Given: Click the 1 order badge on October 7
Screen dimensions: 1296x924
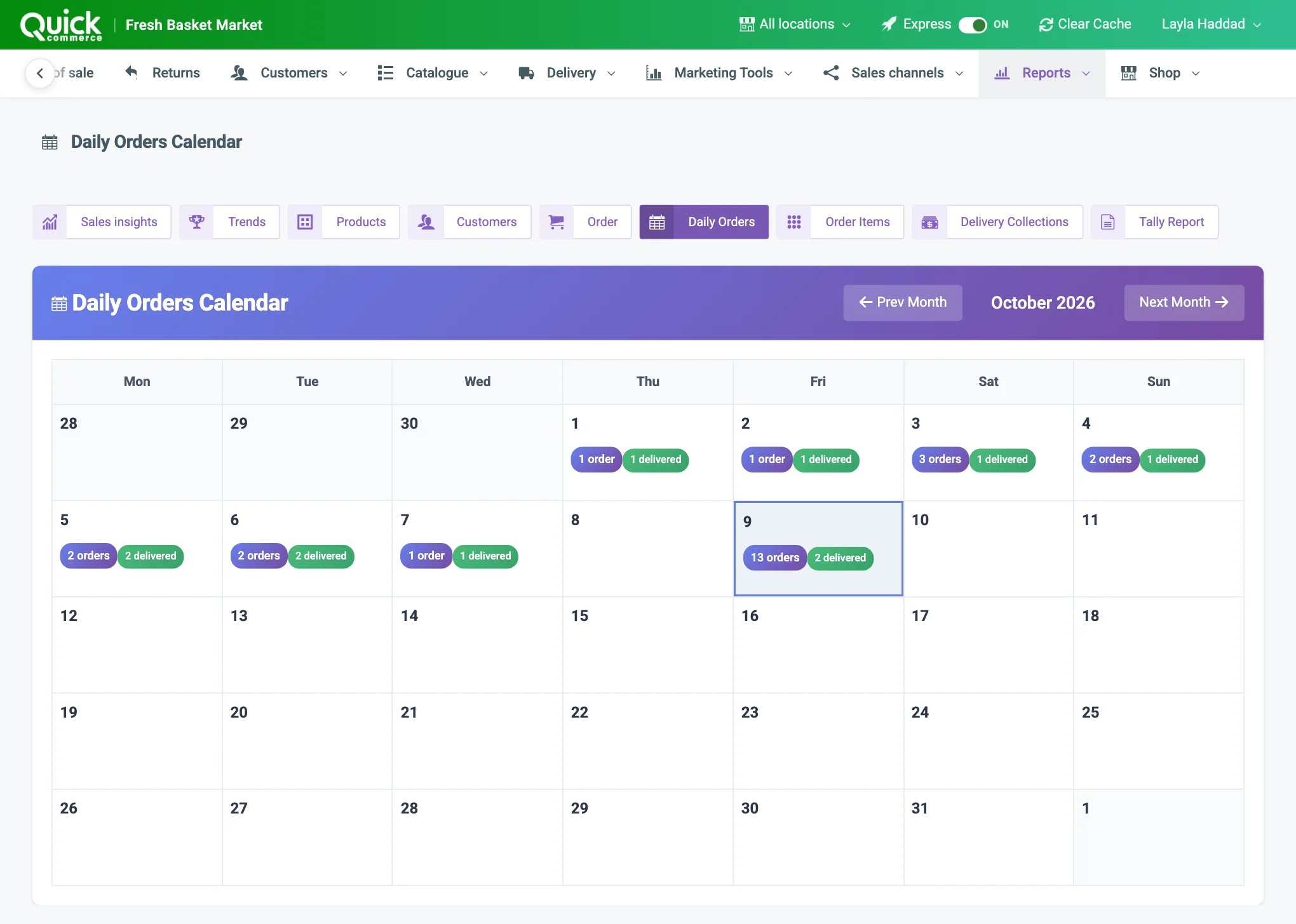Looking at the screenshot, I should [x=426, y=556].
